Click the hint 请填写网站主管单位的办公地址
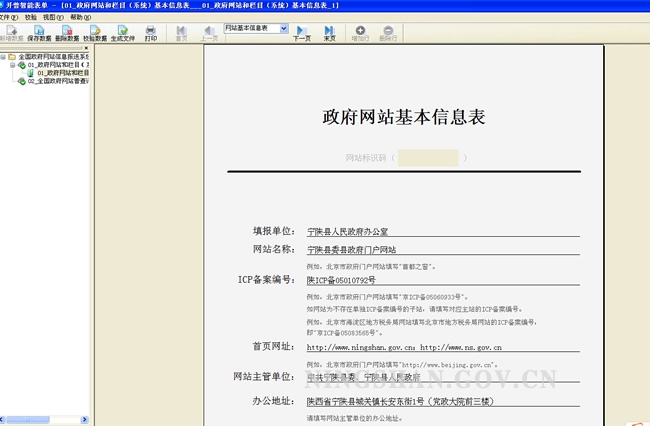The image size is (650, 426). point(354,418)
